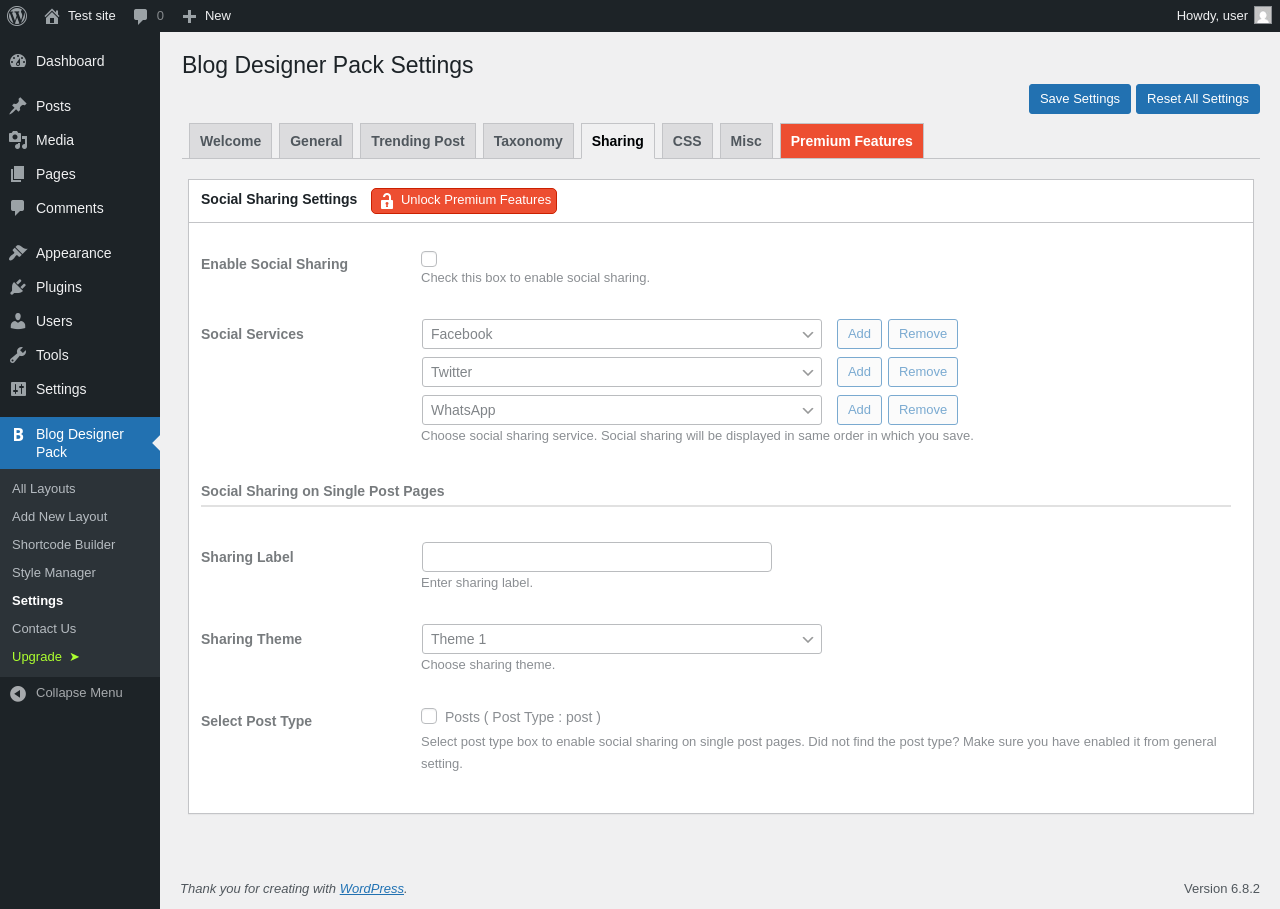Click the Save Settings button
Viewport: 1280px width, 909px height.
[x=1080, y=99]
